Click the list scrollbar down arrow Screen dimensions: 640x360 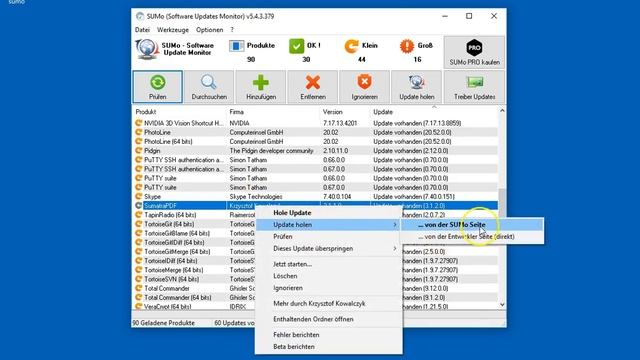point(502,304)
